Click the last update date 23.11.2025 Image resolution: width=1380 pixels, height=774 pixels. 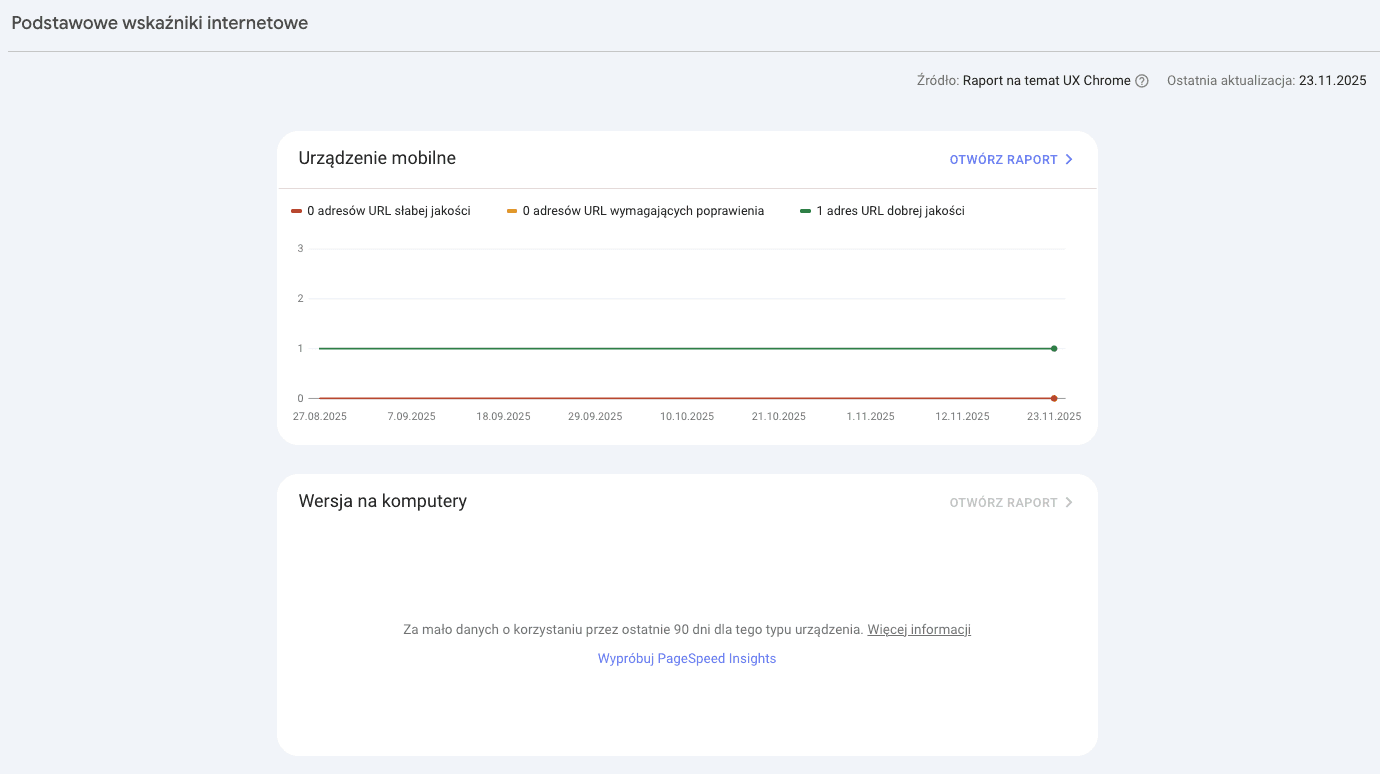1332,81
